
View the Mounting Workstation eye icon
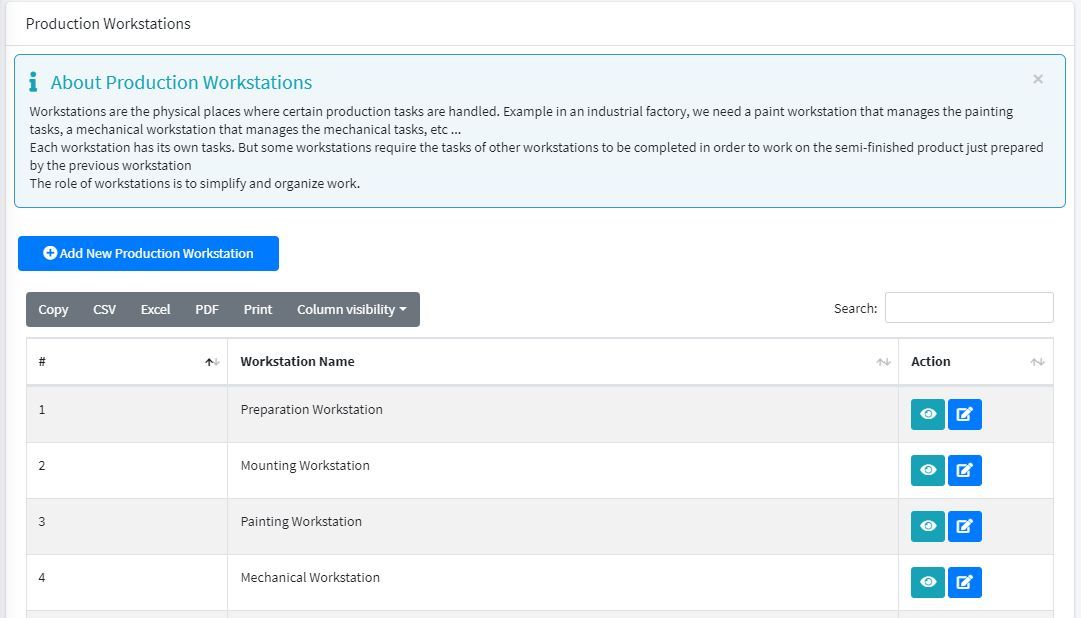pyautogui.click(x=927, y=470)
